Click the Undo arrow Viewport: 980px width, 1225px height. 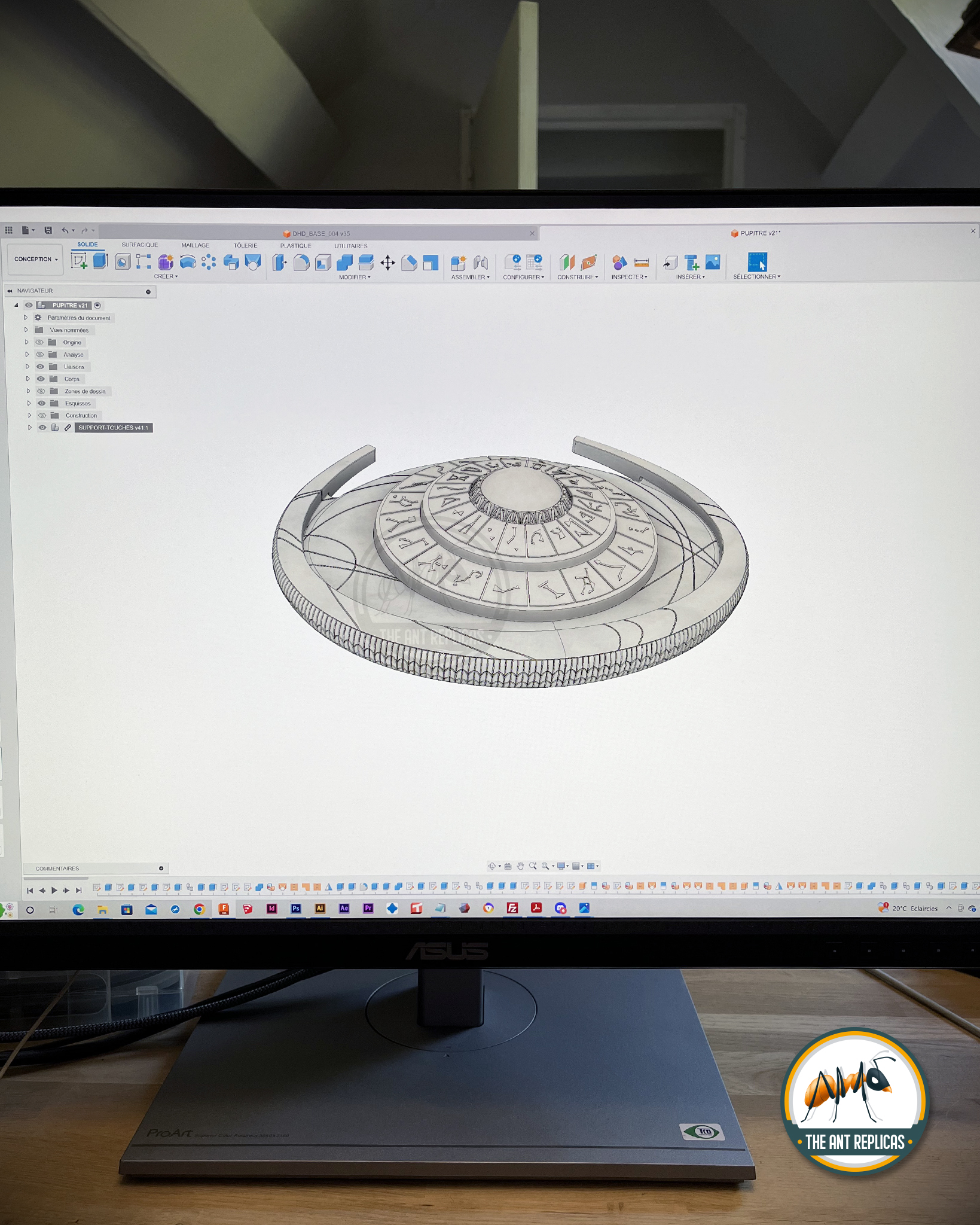[65, 230]
